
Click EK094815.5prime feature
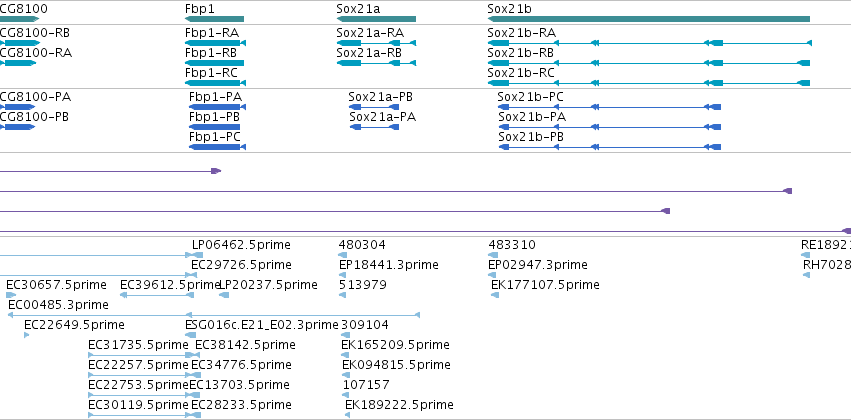[x=346, y=375]
